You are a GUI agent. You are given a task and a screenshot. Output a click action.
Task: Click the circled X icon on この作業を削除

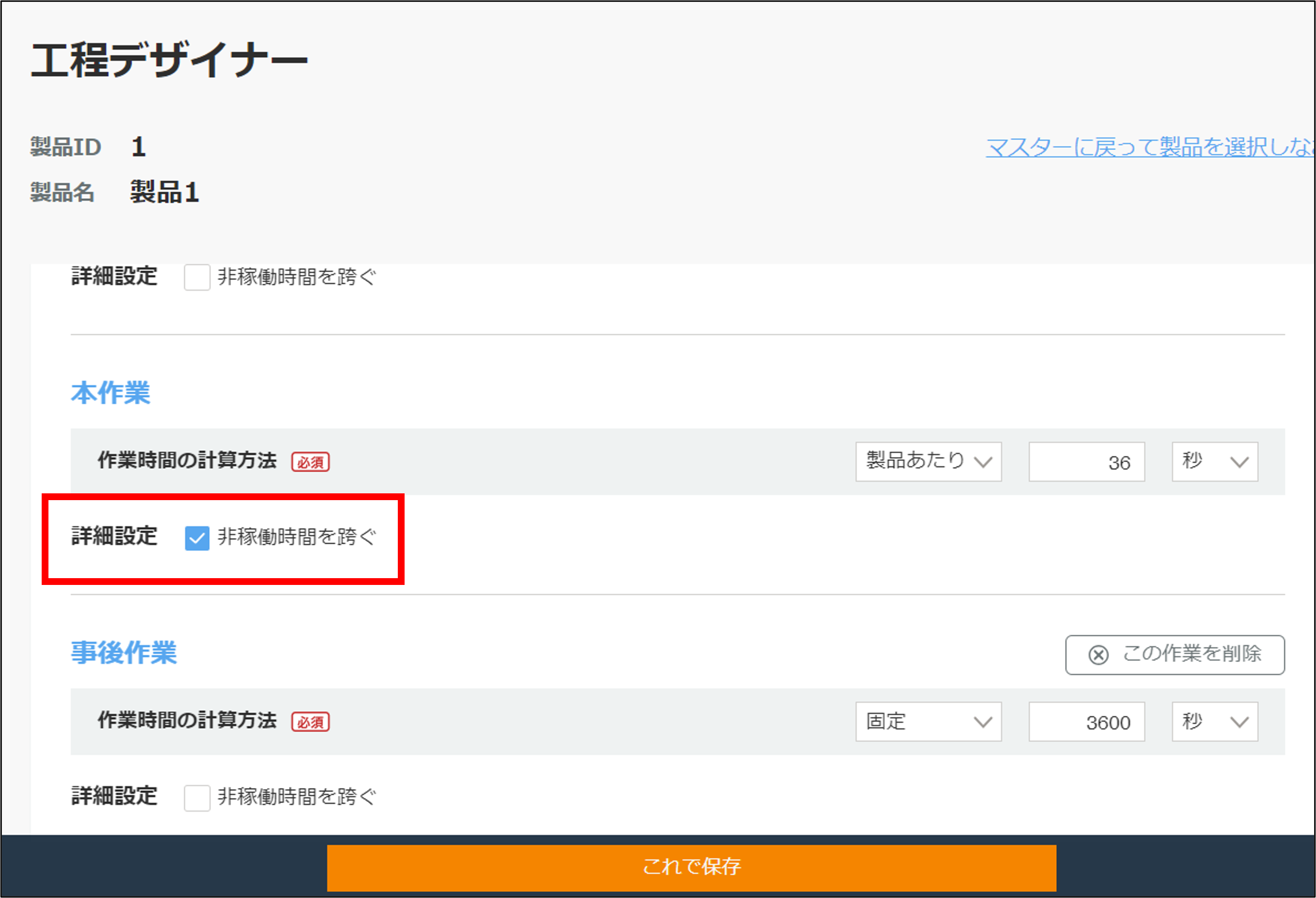tap(1098, 655)
